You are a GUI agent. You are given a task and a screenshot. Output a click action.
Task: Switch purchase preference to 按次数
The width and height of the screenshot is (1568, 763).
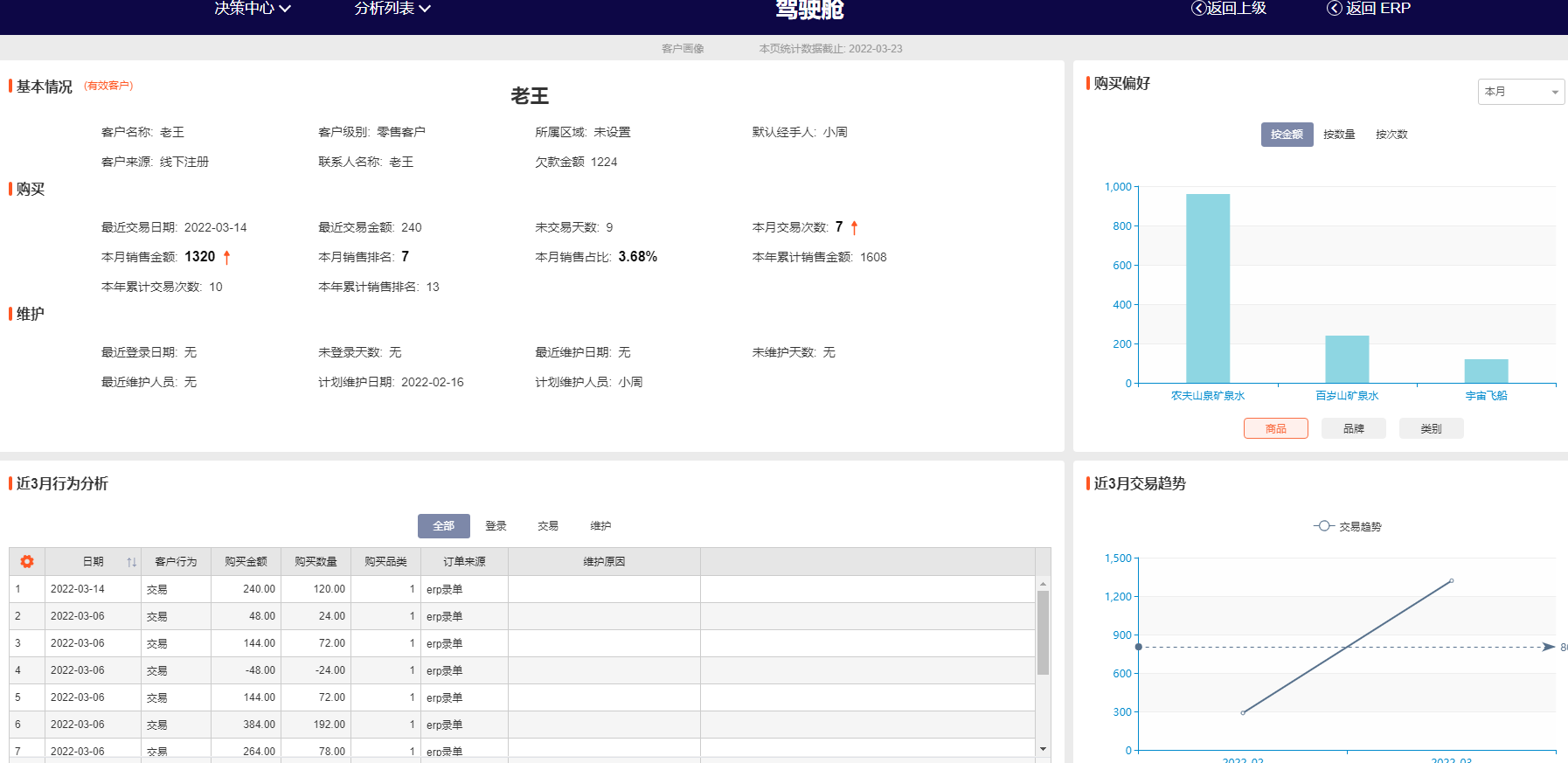1391,135
